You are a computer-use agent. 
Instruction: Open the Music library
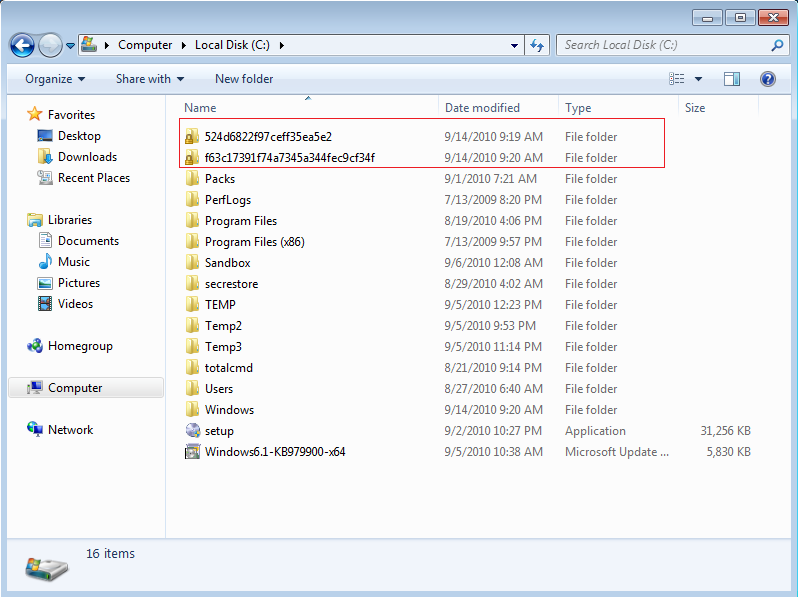coord(74,262)
